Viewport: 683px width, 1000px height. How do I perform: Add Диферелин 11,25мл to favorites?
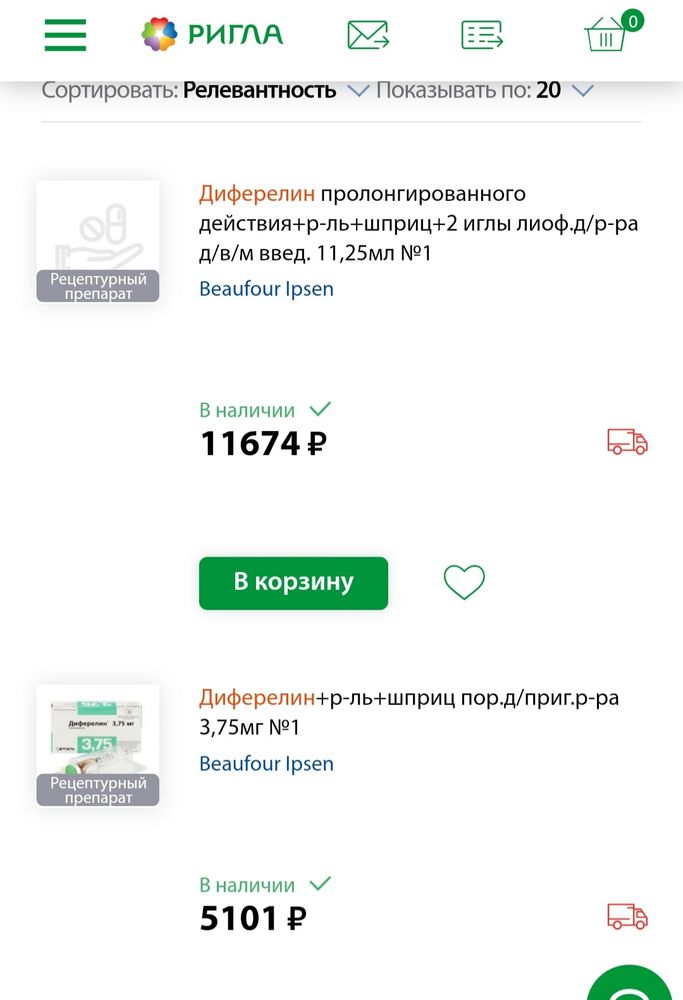tap(463, 581)
